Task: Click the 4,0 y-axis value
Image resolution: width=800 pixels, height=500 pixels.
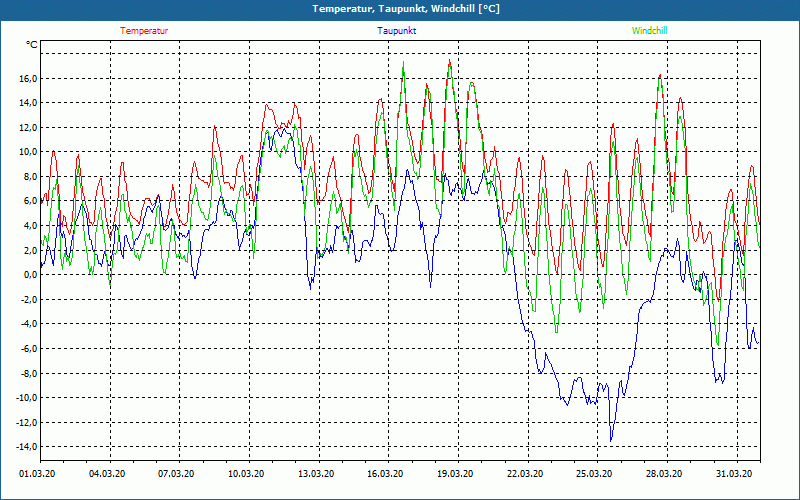Action: point(30,226)
